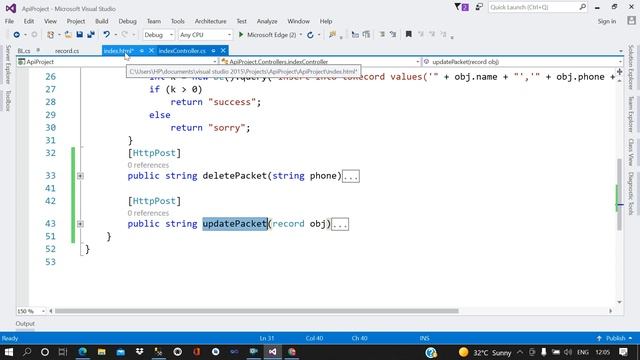Viewport: 640px width, 360px height.
Task: Open the Debug configuration dropdown
Action: click(x=158, y=35)
